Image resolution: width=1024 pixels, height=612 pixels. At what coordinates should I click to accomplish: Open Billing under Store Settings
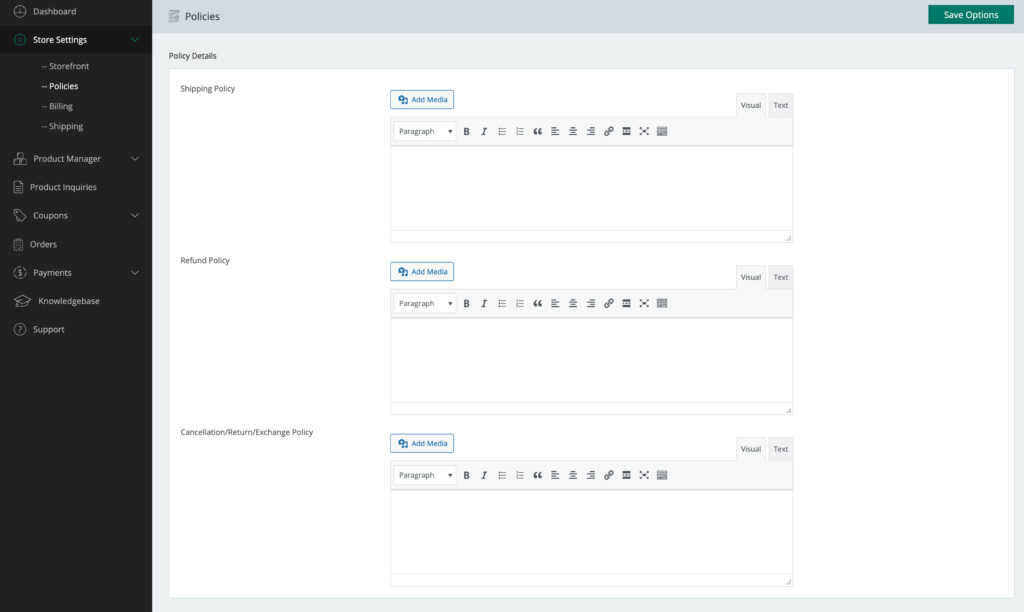coord(60,106)
